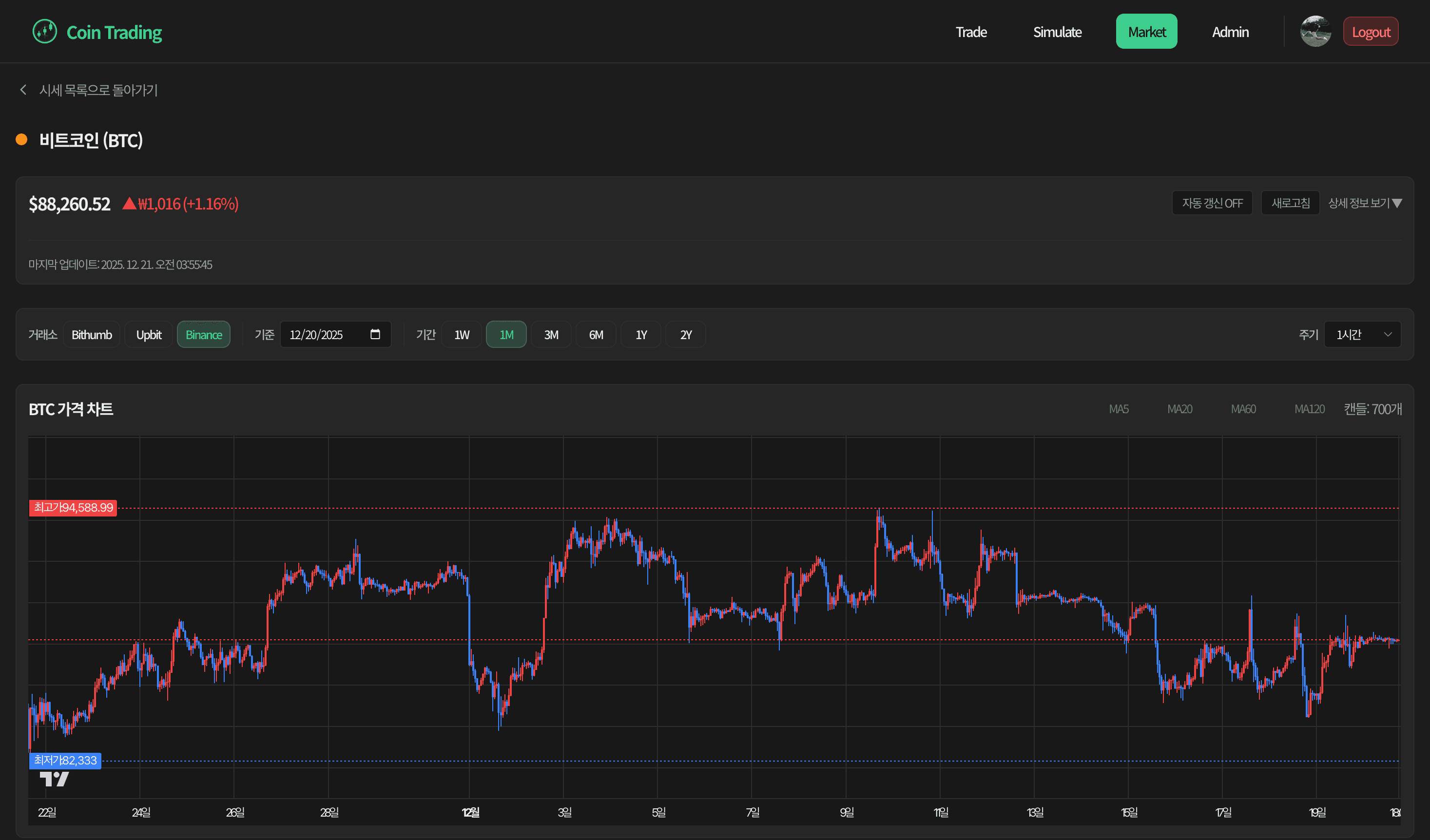Select the 1M period

pyautogui.click(x=506, y=335)
